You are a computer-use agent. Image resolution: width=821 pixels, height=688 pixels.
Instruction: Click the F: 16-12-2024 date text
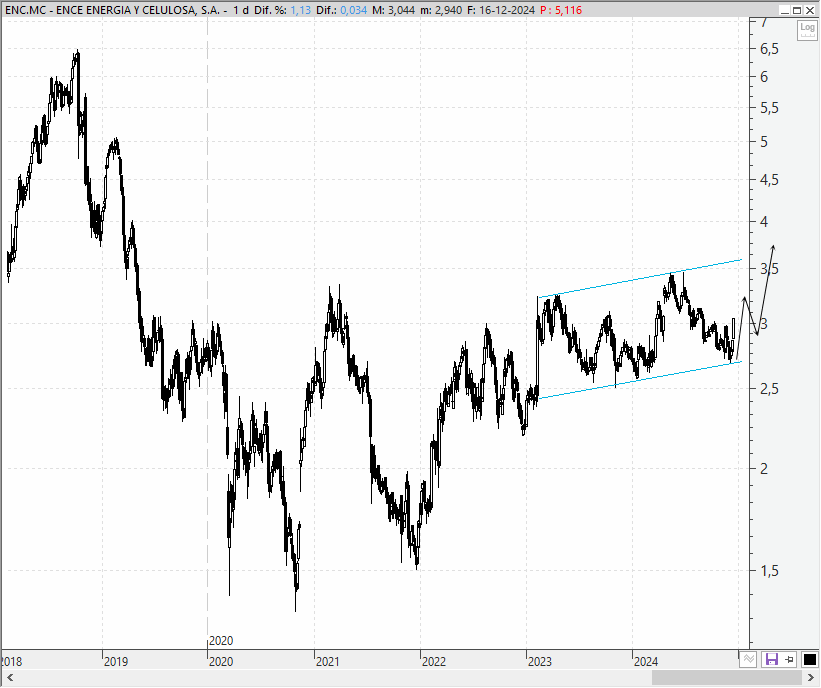(499, 10)
